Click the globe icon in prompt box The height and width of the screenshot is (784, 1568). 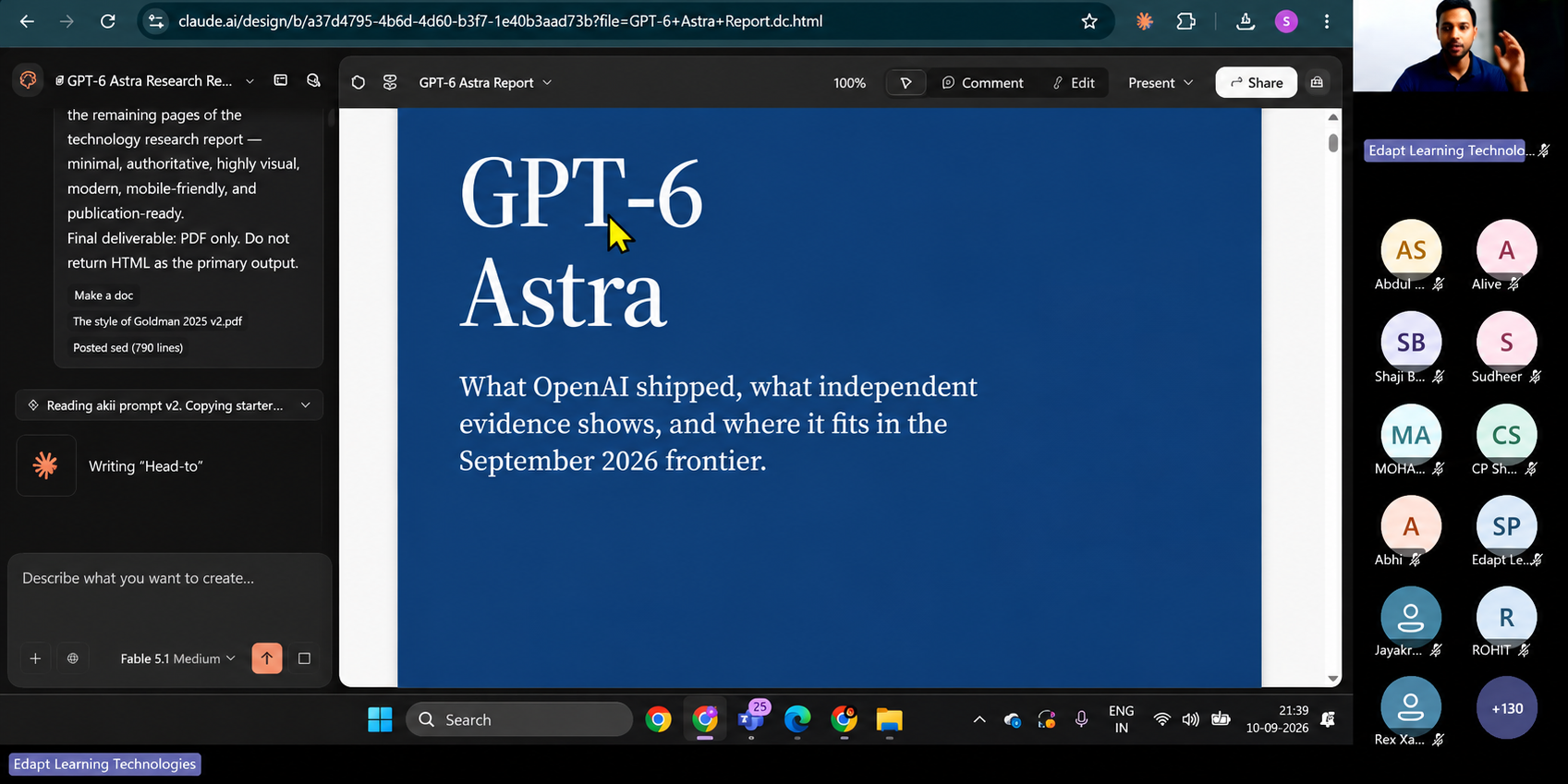pyautogui.click(x=73, y=658)
